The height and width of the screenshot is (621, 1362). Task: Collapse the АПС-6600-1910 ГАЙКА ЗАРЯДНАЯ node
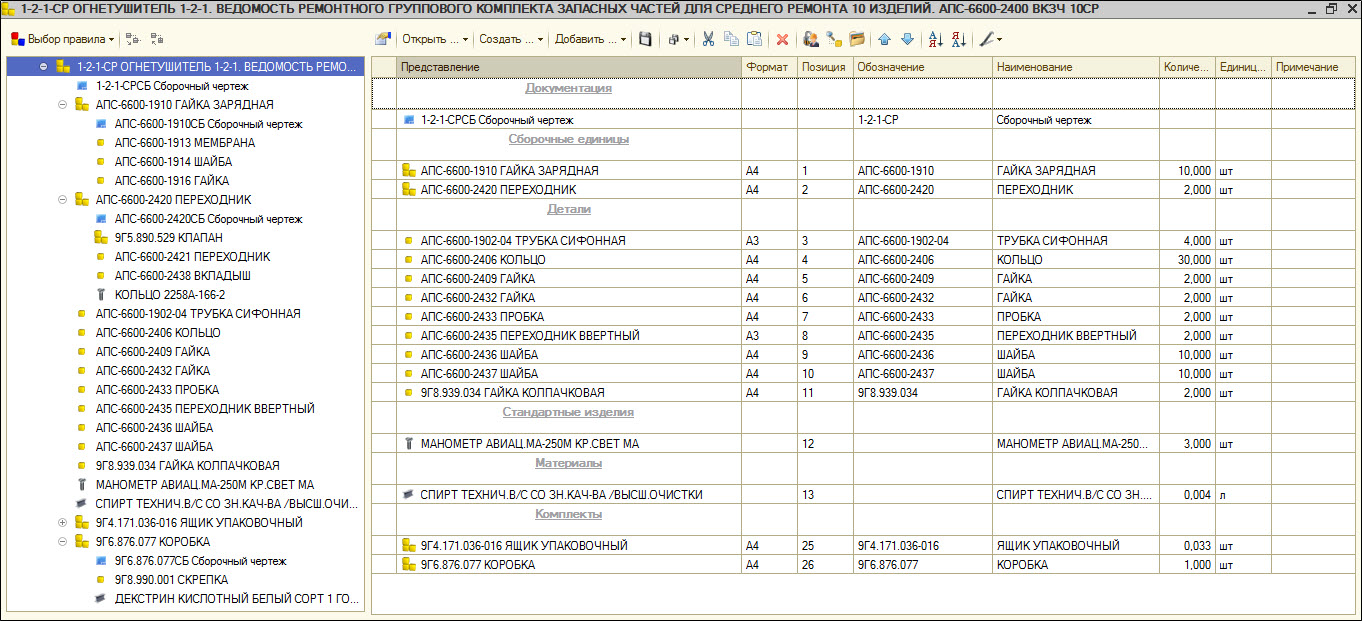(62, 105)
